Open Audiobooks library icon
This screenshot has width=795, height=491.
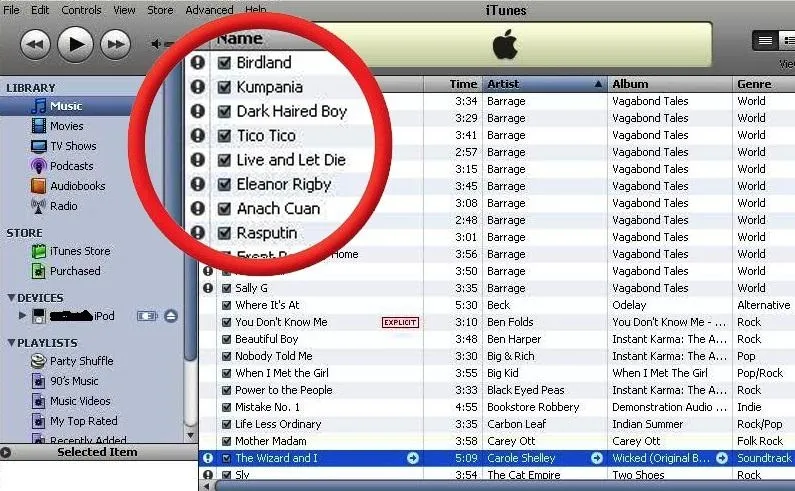click(x=39, y=186)
